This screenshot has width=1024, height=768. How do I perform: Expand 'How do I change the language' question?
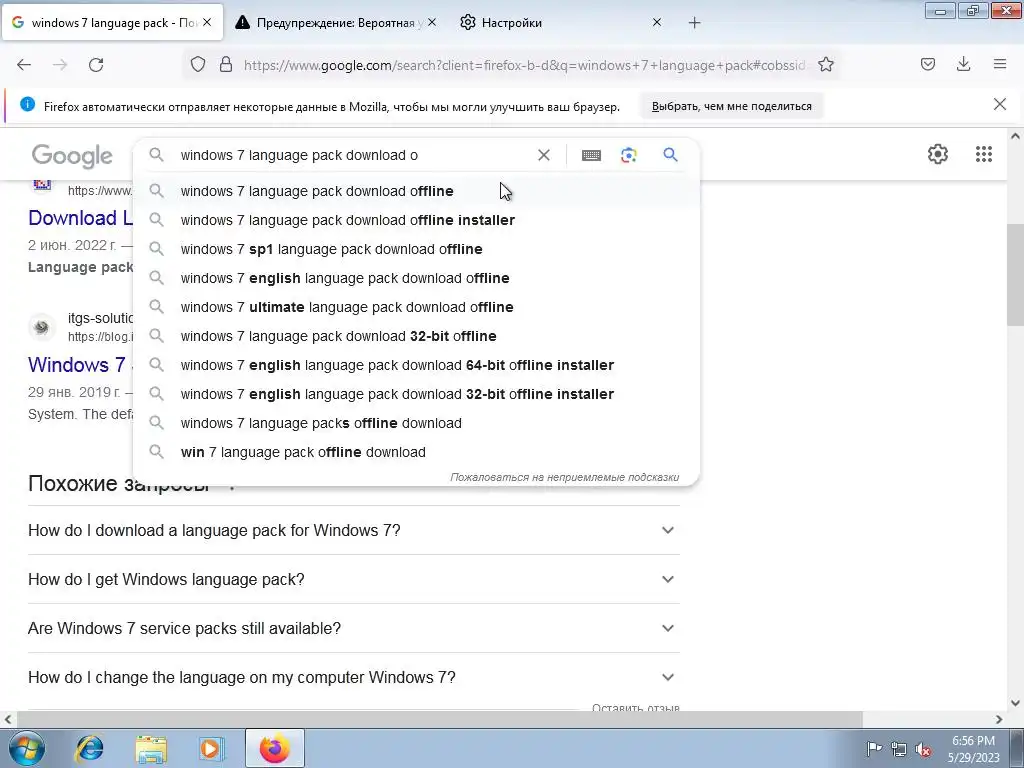353,677
